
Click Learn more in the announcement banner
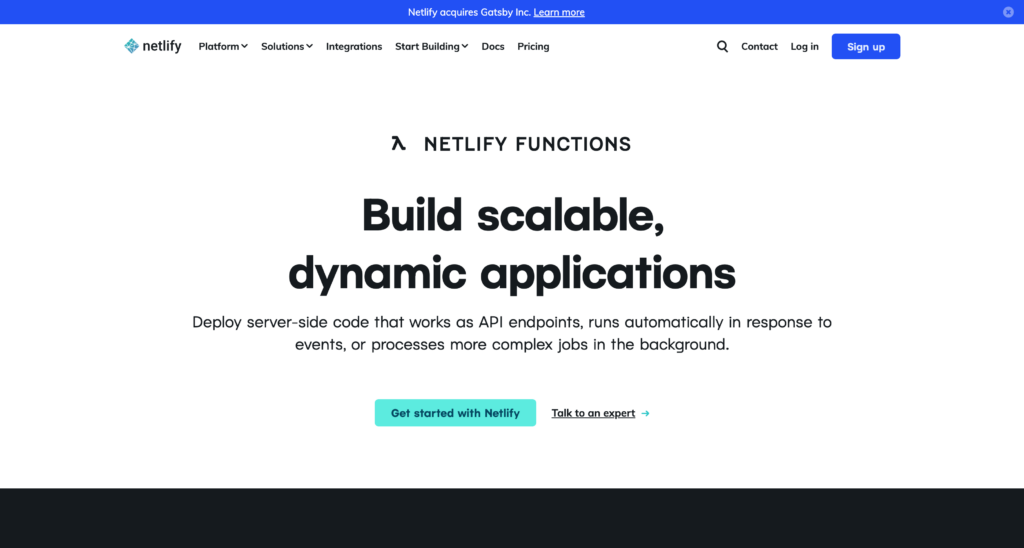point(559,12)
